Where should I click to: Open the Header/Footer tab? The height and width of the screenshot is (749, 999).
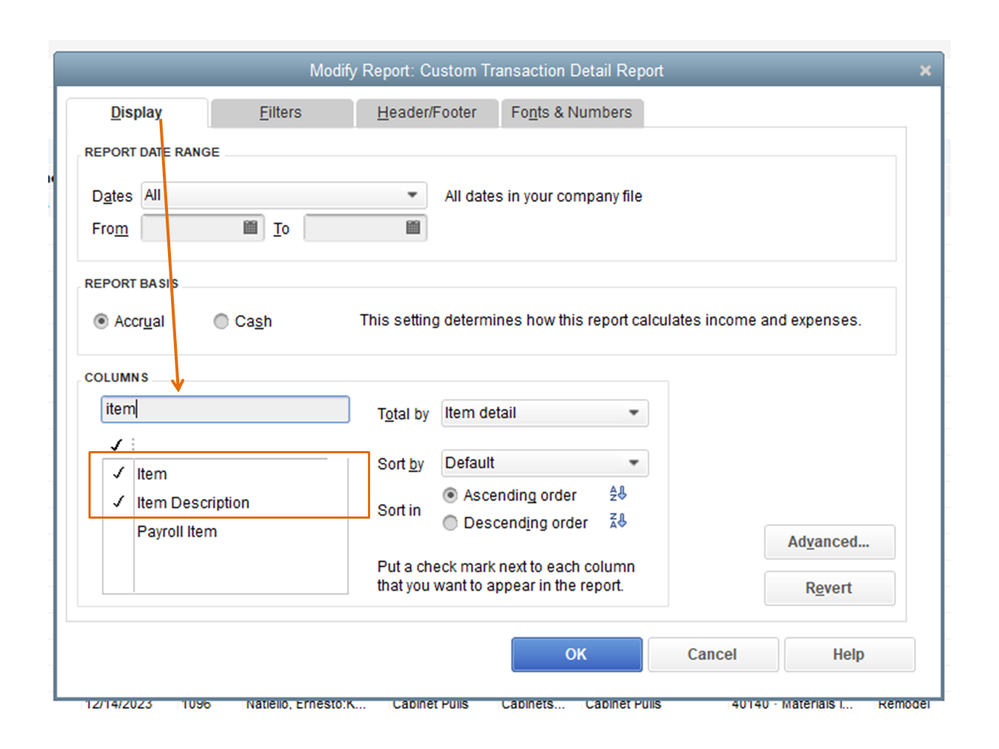point(427,113)
